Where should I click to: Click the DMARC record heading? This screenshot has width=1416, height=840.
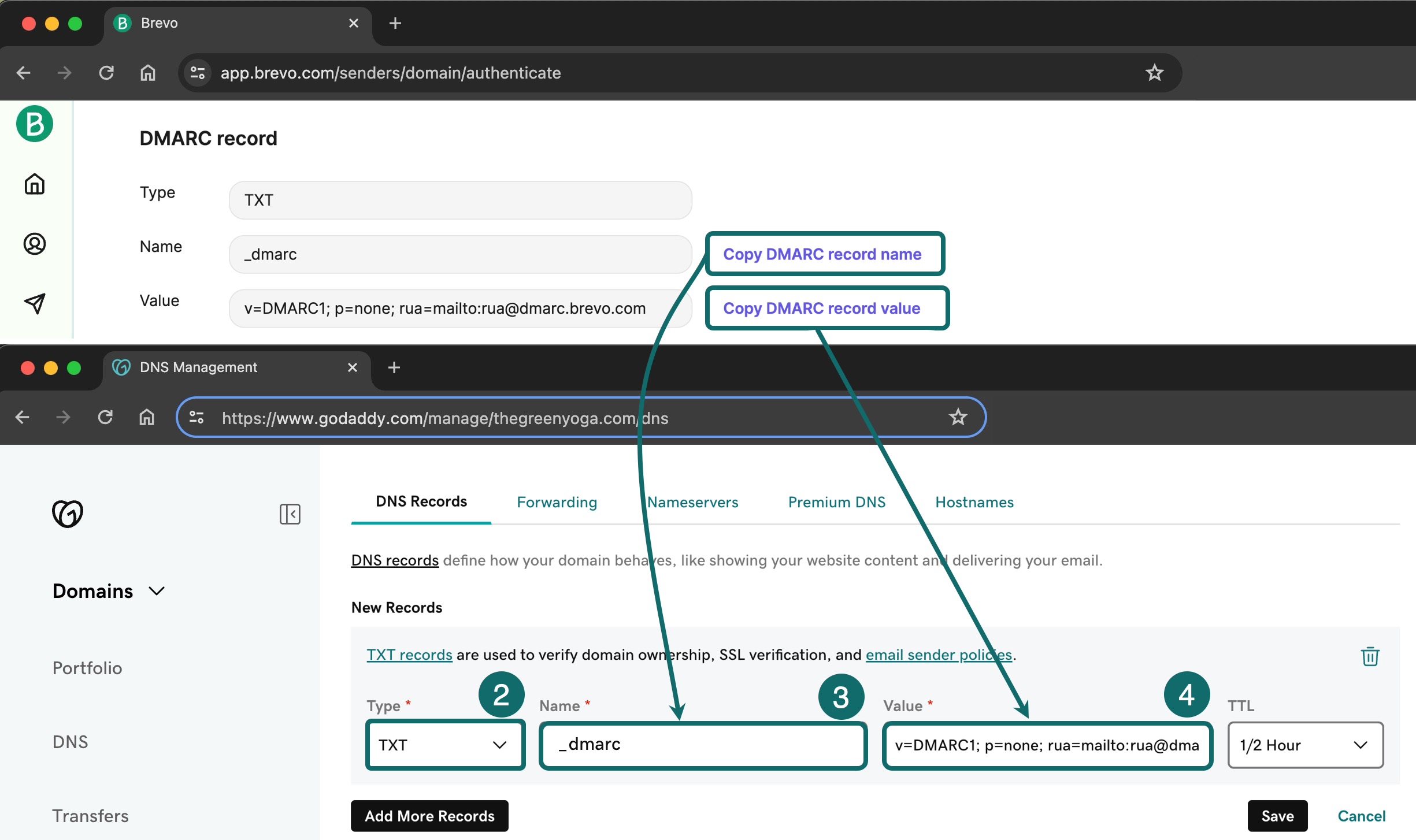click(x=208, y=139)
